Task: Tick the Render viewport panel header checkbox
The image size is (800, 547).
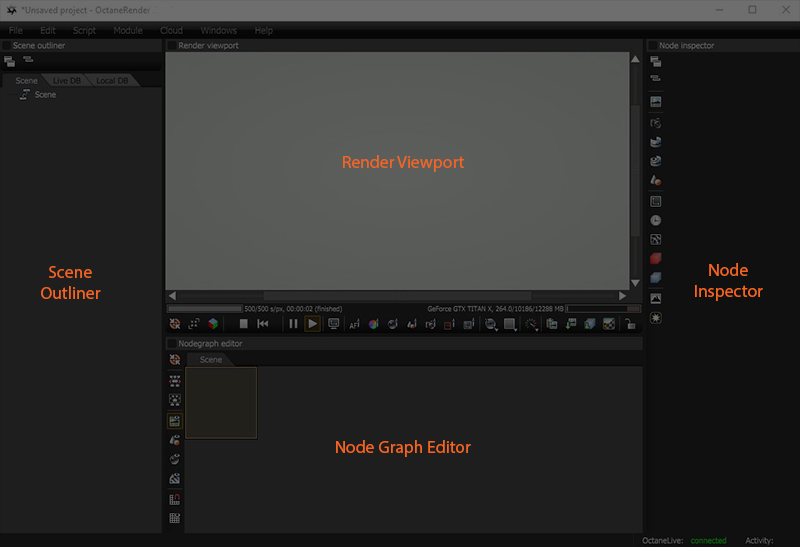Action: coord(171,45)
